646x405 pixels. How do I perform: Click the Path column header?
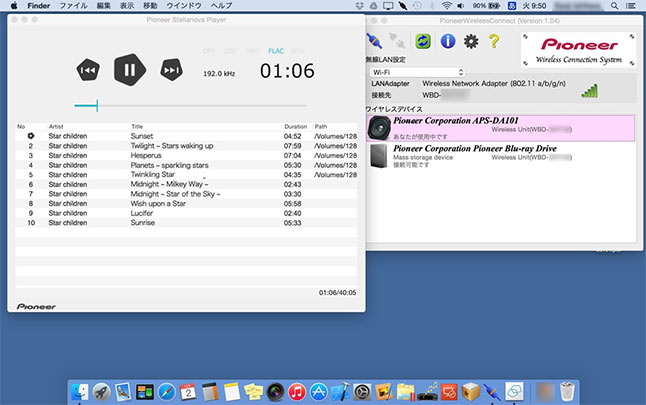point(321,126)
